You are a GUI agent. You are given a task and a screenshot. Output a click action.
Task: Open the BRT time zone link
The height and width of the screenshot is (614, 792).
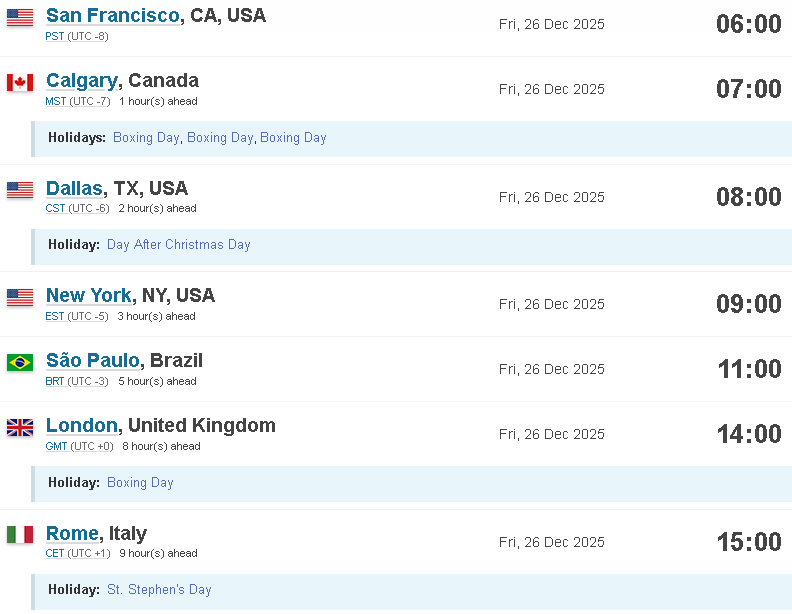point(55,381)
